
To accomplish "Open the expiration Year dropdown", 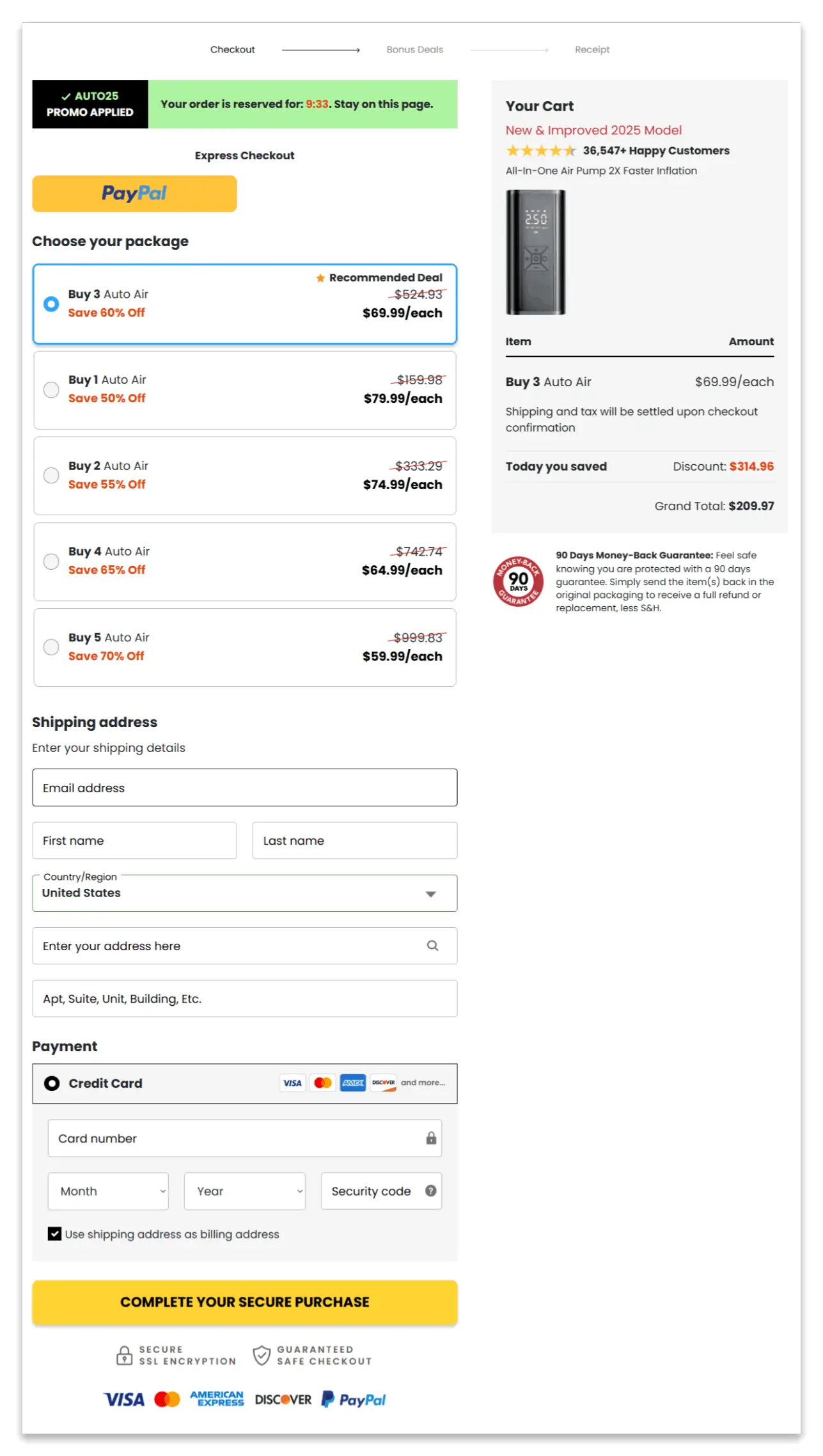I will pos(245,1191).
